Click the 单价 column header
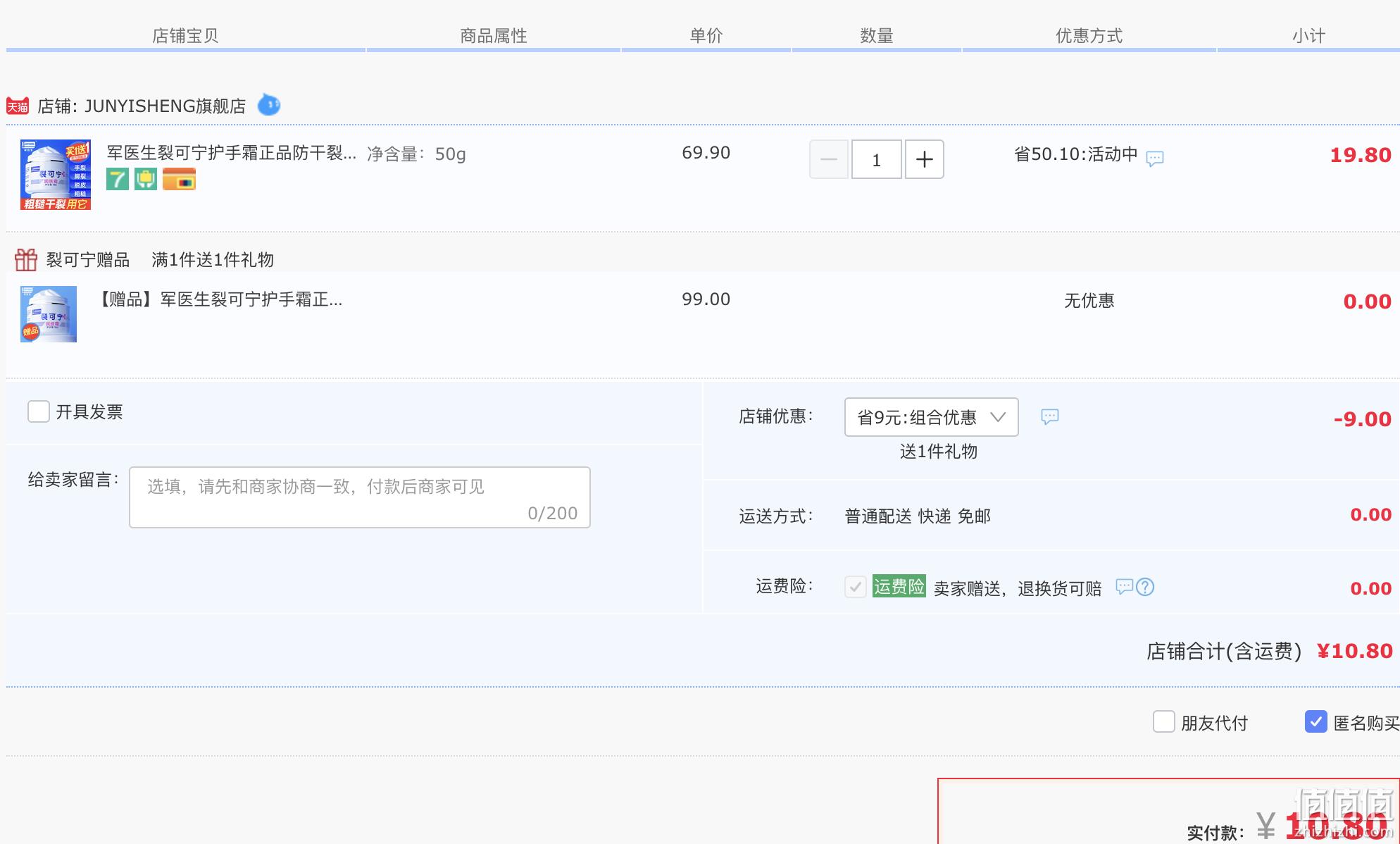 tap(706, 36)
